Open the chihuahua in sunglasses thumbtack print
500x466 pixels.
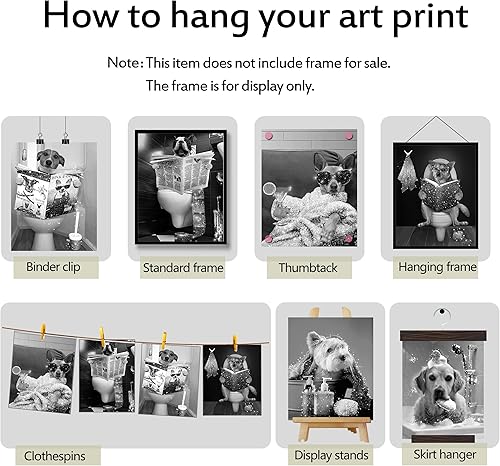(309, 198)
